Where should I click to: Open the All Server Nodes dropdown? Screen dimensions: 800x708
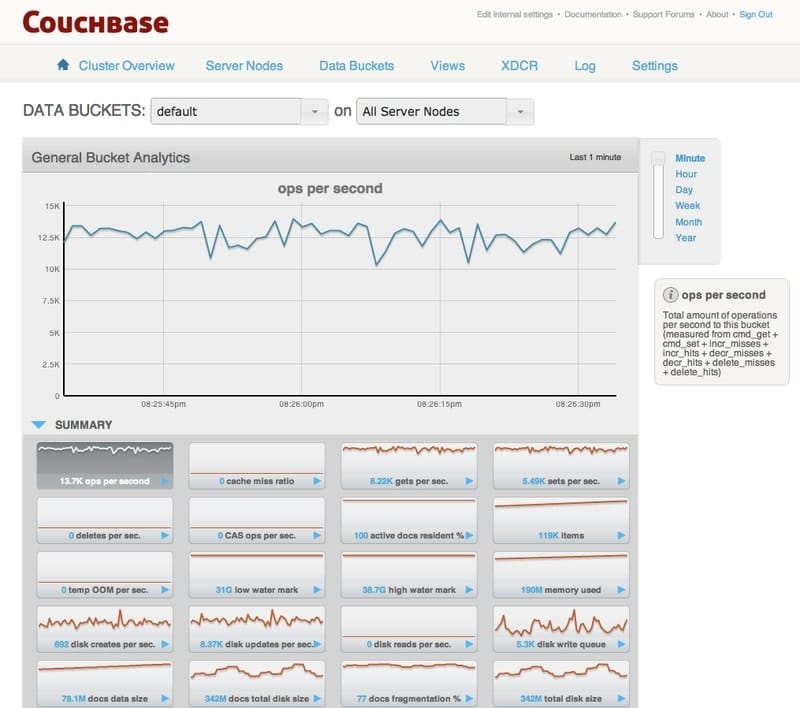(445, 111)
